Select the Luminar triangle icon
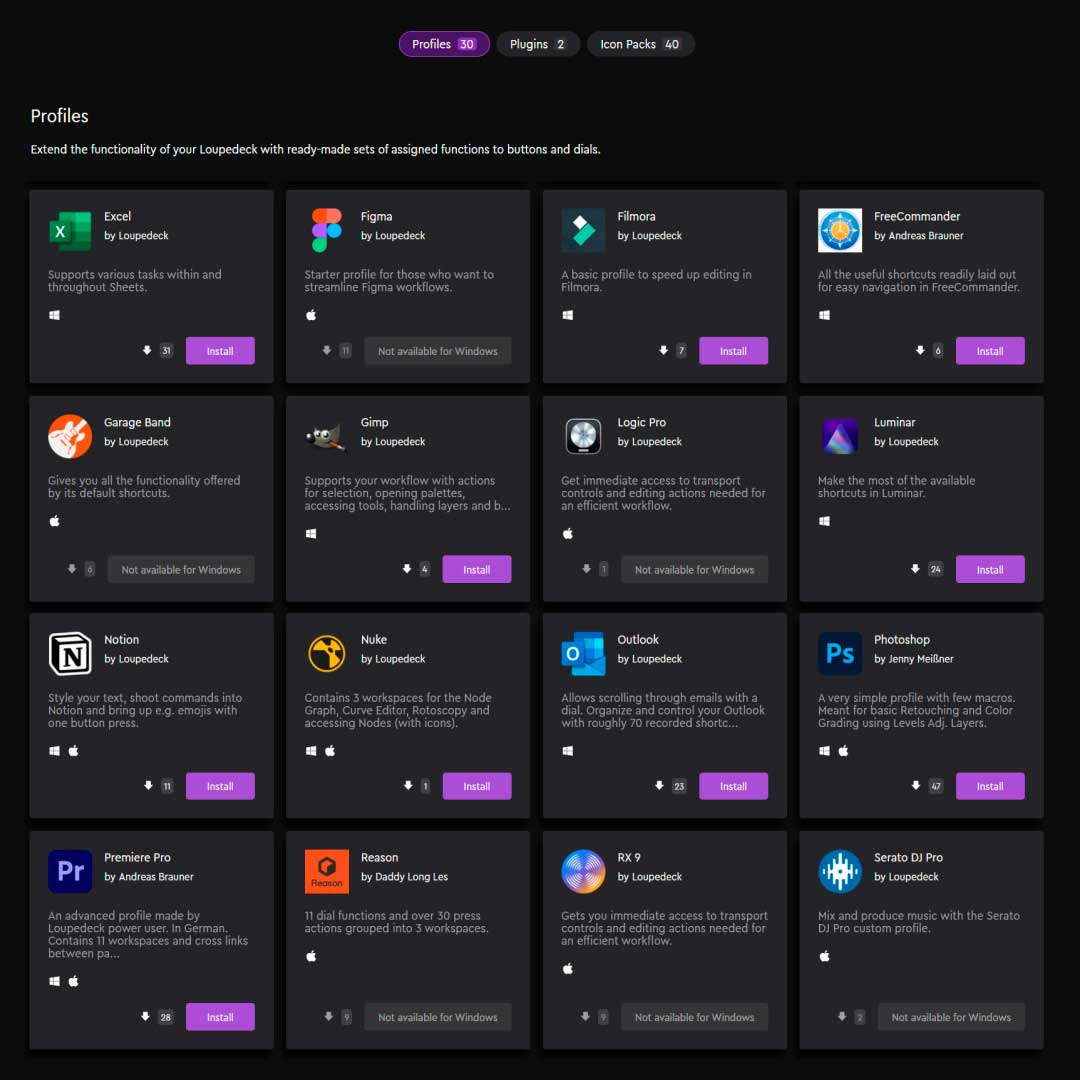This screenshot has width=1080, height=1080. click(x=840, y=436)
